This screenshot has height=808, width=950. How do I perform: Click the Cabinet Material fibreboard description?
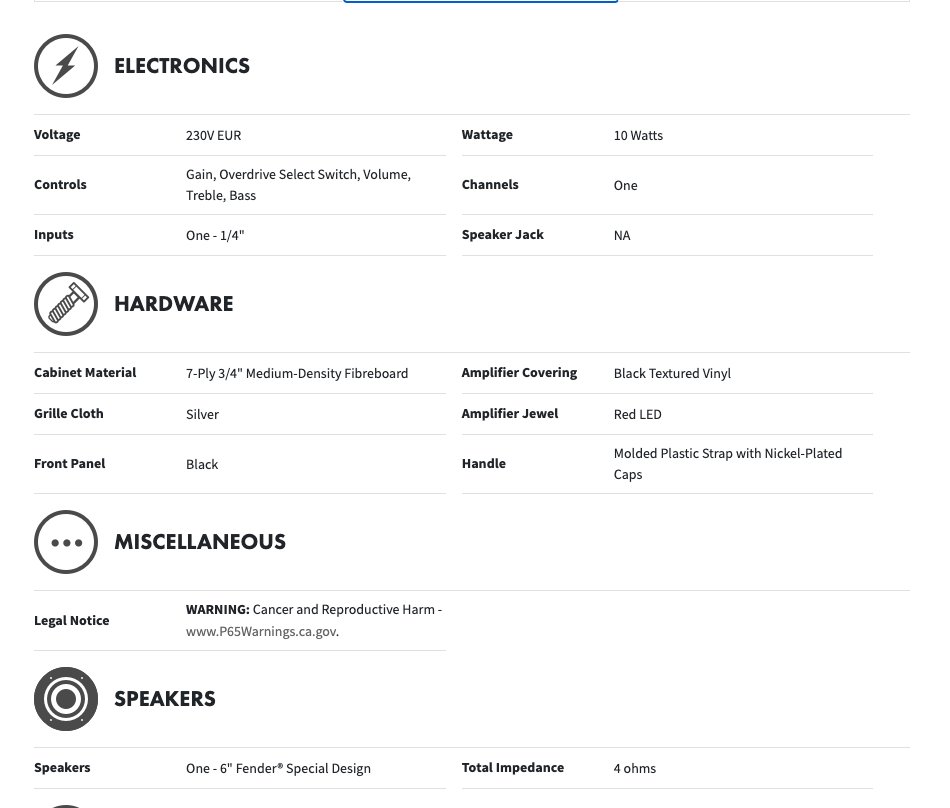297,374
